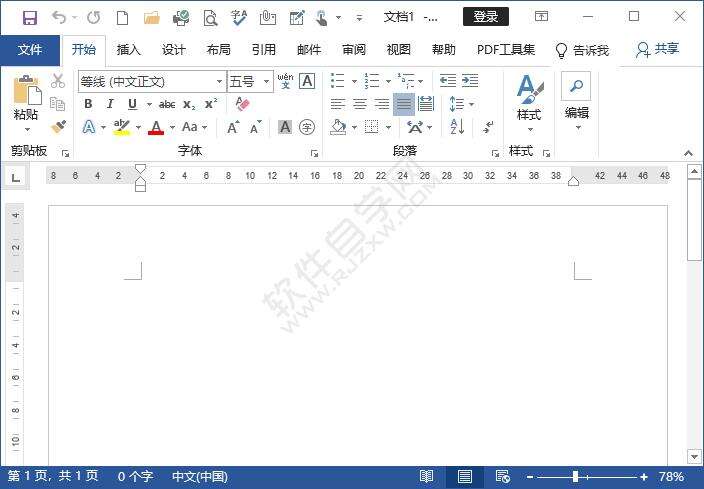This screenshot has width=704, height=489.
Task: Expand borders dropdown arrow
Action: click(388, 128)
